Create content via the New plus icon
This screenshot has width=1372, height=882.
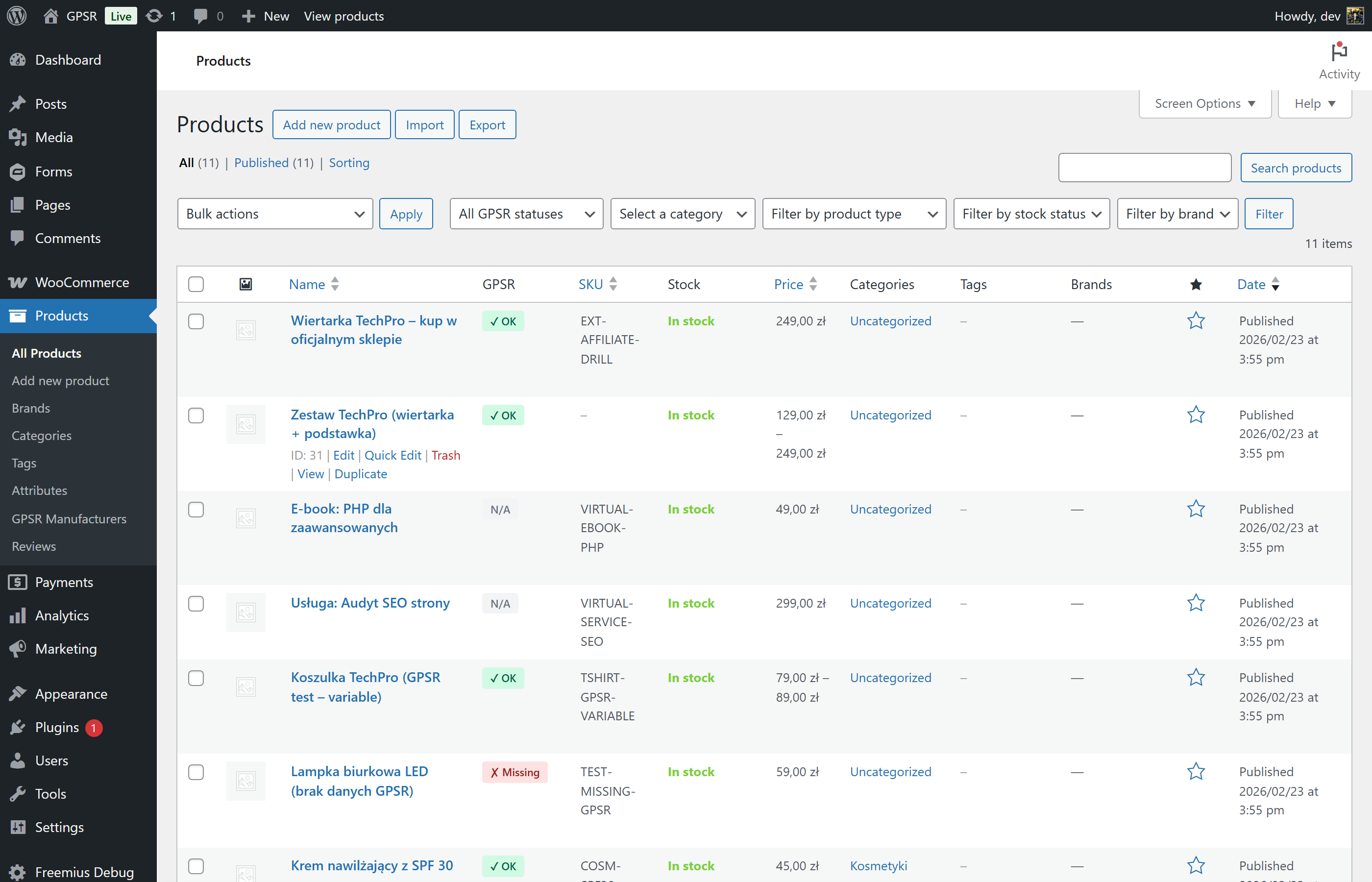pyautogui.click(x=248, y=16)
